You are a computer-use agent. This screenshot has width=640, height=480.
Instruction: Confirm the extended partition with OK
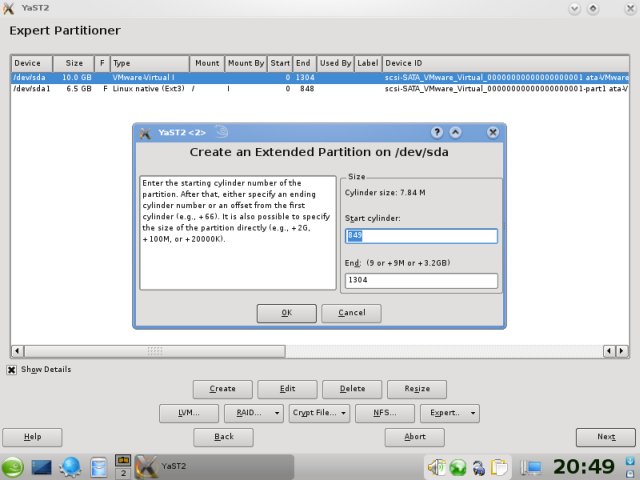click(287, 313)
